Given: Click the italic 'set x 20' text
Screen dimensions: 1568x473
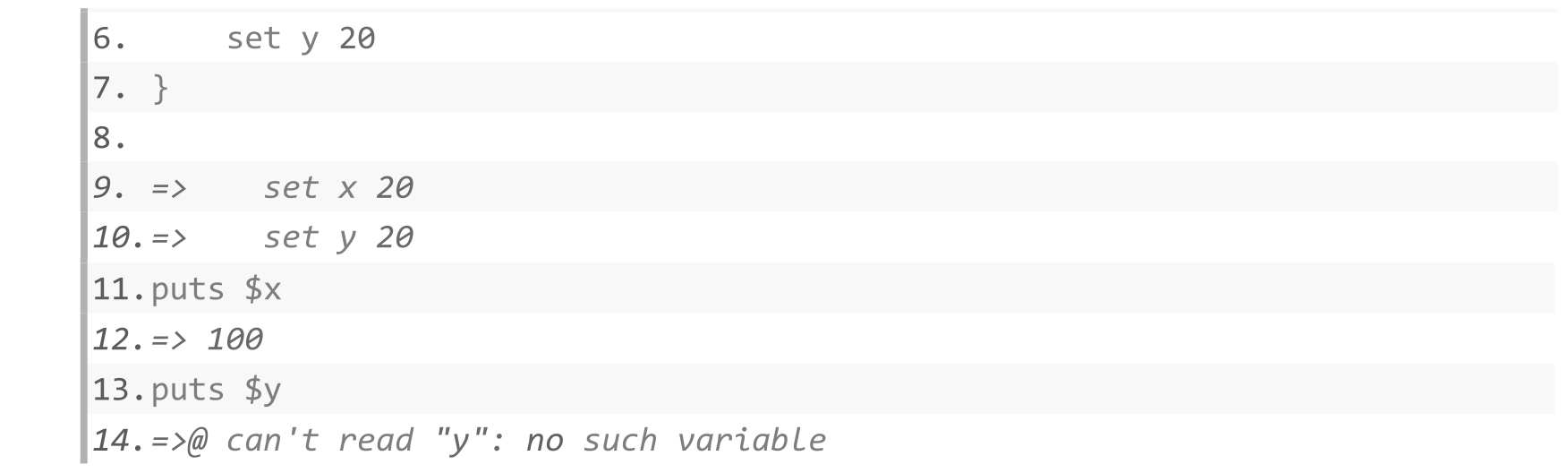Looking at the screenshot, I should coord(338,188).
